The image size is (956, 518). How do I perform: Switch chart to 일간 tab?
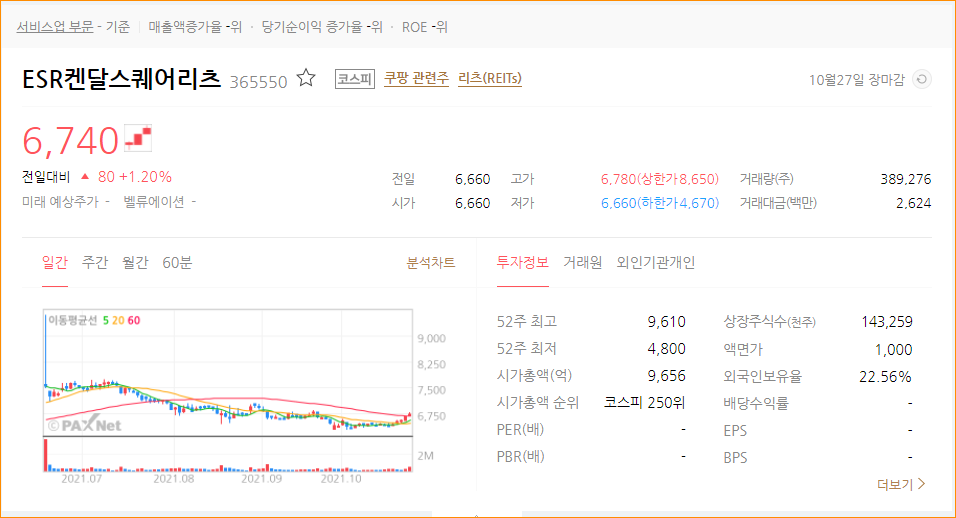tap(54, 263)
